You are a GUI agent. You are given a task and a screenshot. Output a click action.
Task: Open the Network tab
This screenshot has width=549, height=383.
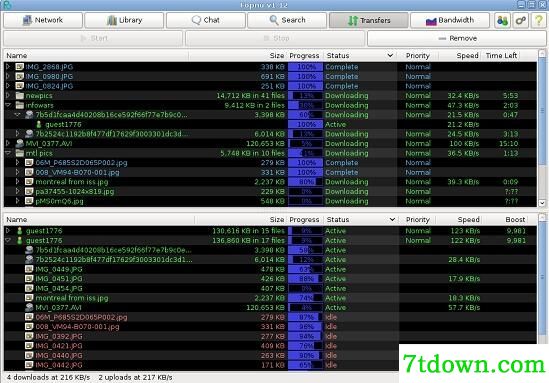point(43,20)
